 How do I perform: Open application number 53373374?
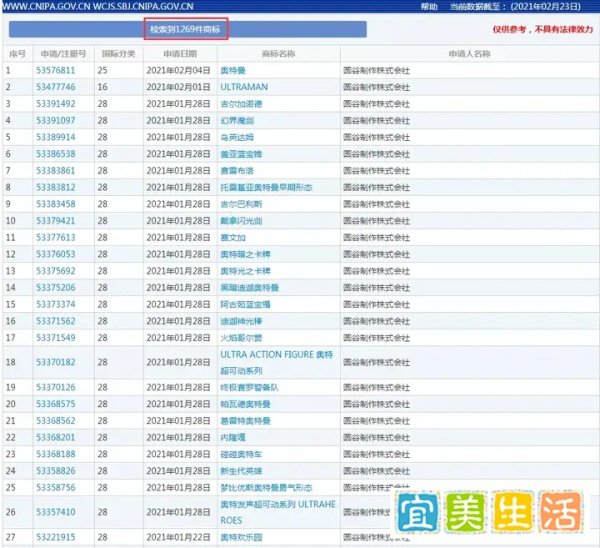pyautogui.click(x=55, y=304)
